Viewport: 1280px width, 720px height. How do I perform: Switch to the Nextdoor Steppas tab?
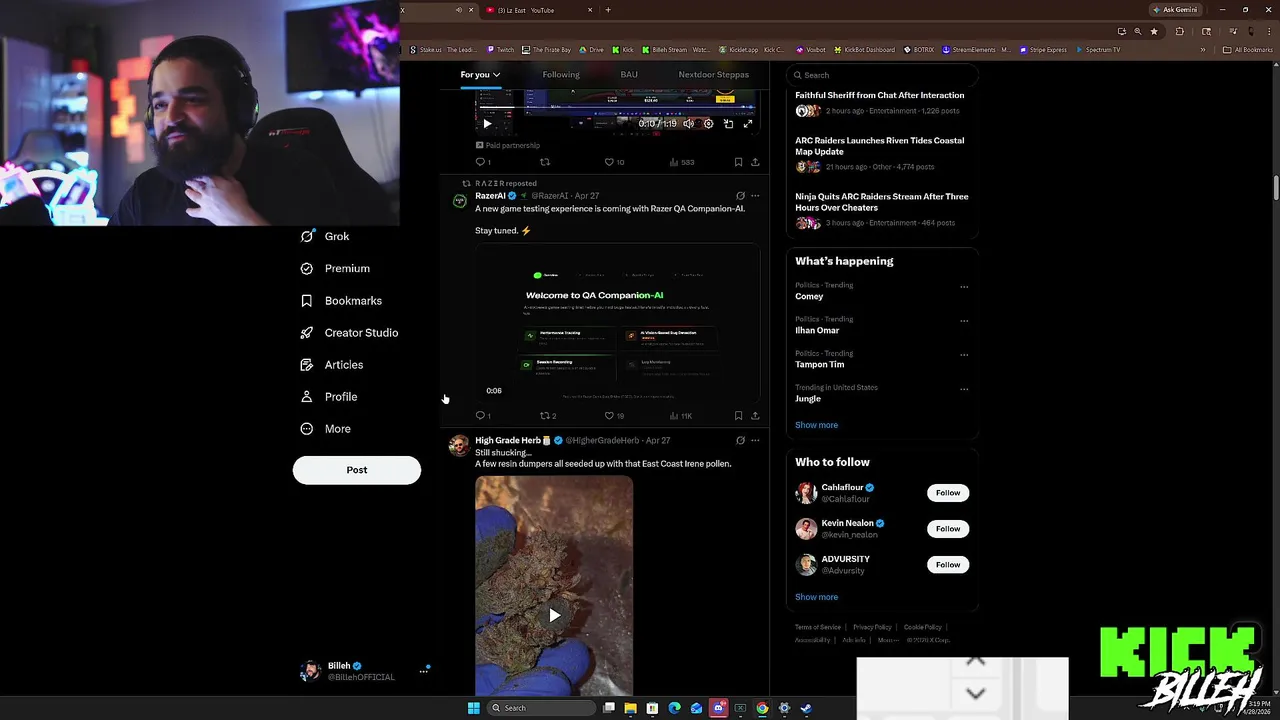713,75
